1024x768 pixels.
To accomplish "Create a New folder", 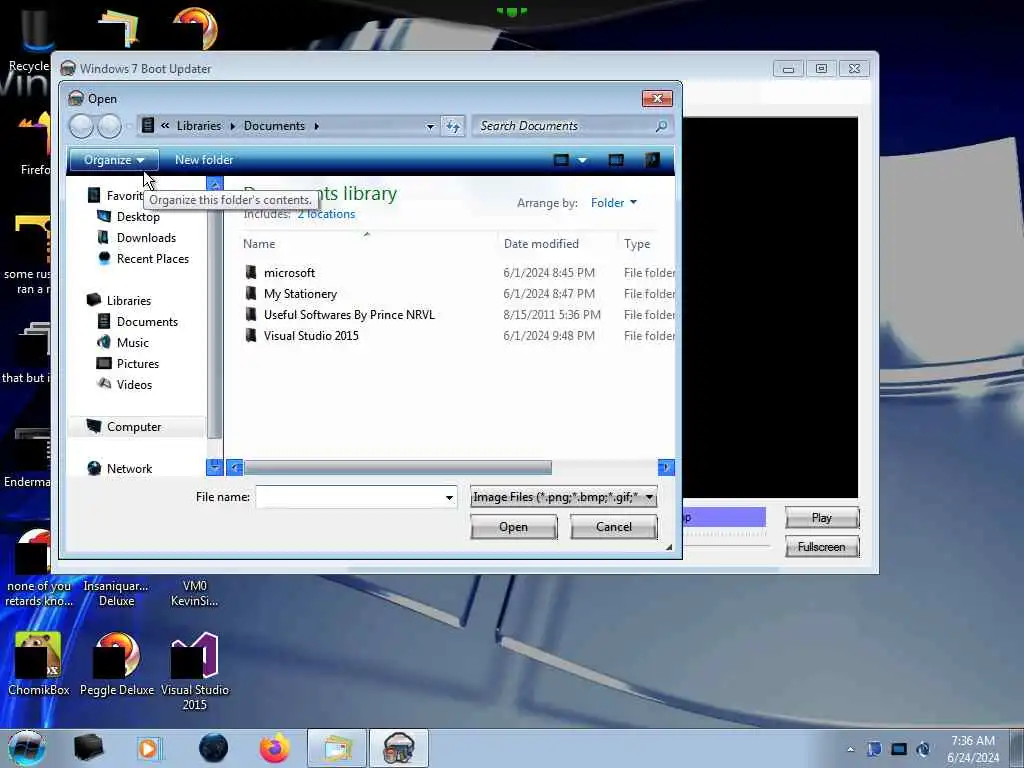I will [x=204, y=160].
